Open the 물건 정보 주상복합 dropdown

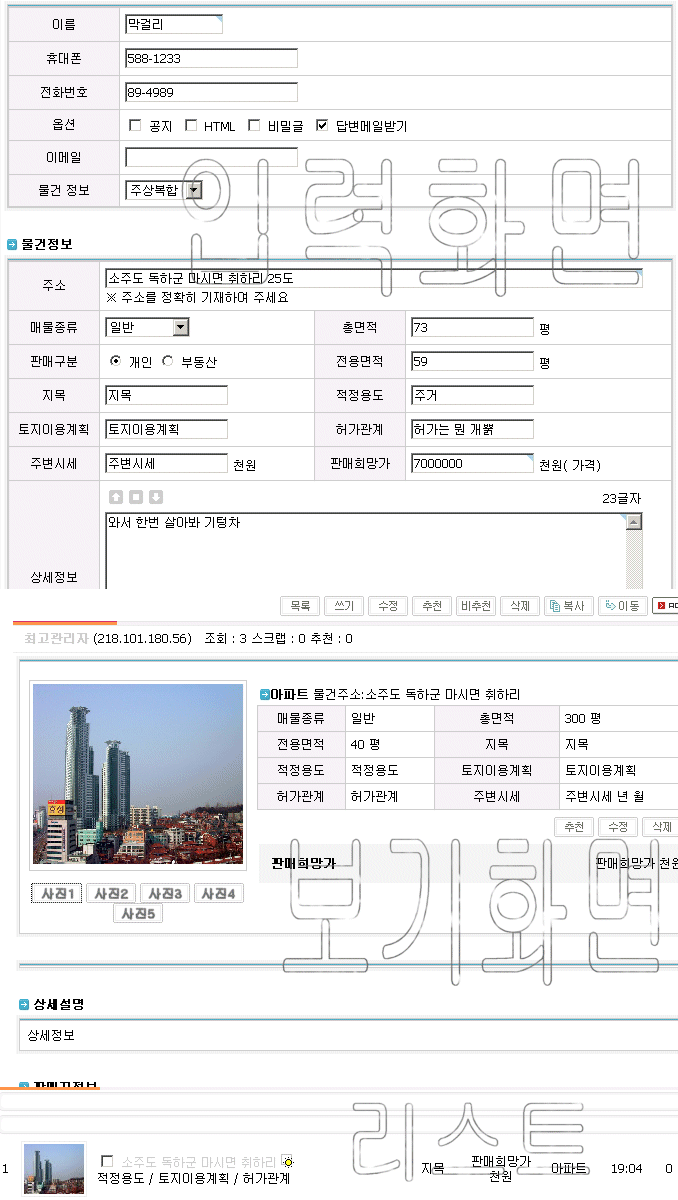pyautogui.click(x=164, y=189)
